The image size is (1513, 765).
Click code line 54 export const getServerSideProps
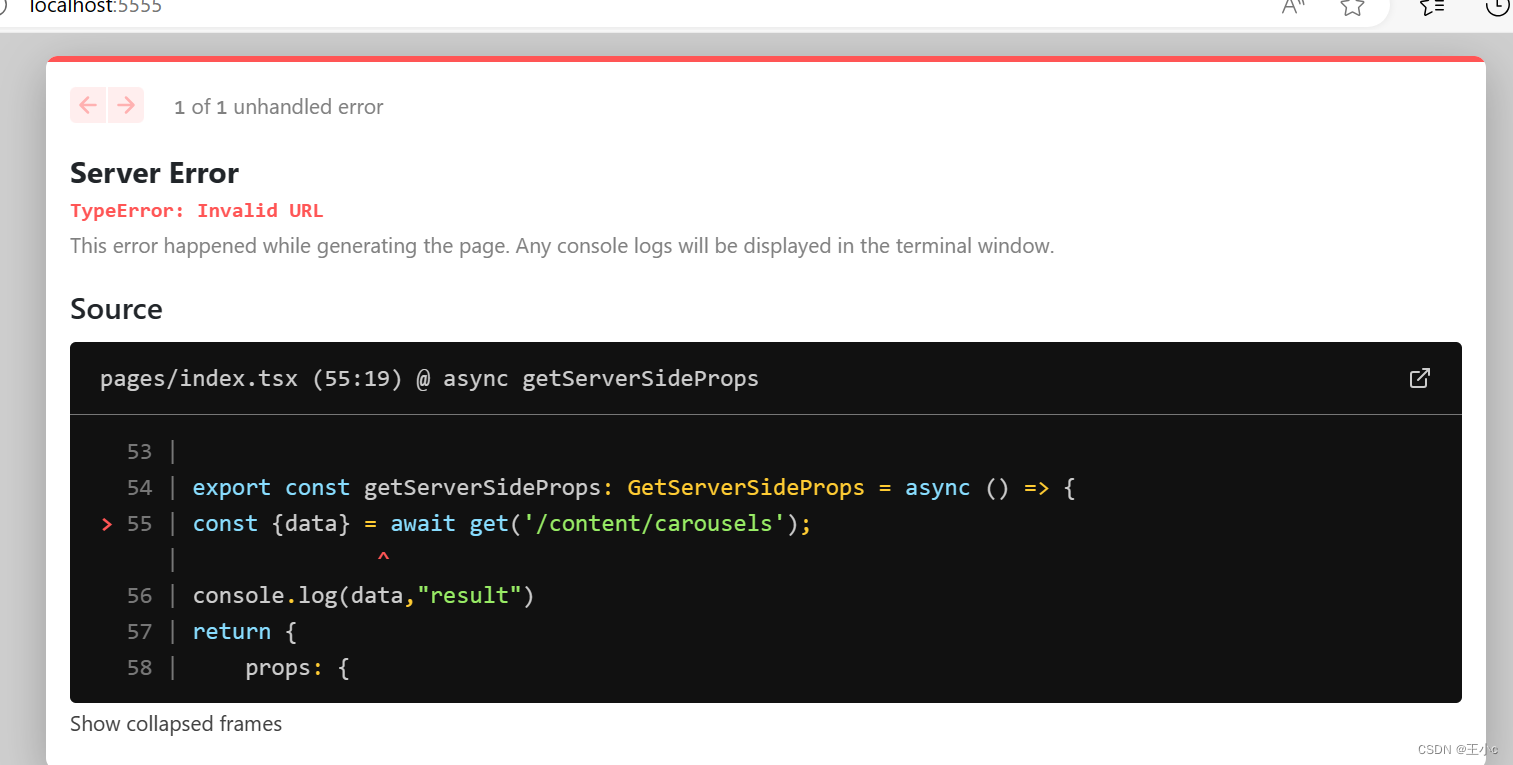tap(634, 488)
